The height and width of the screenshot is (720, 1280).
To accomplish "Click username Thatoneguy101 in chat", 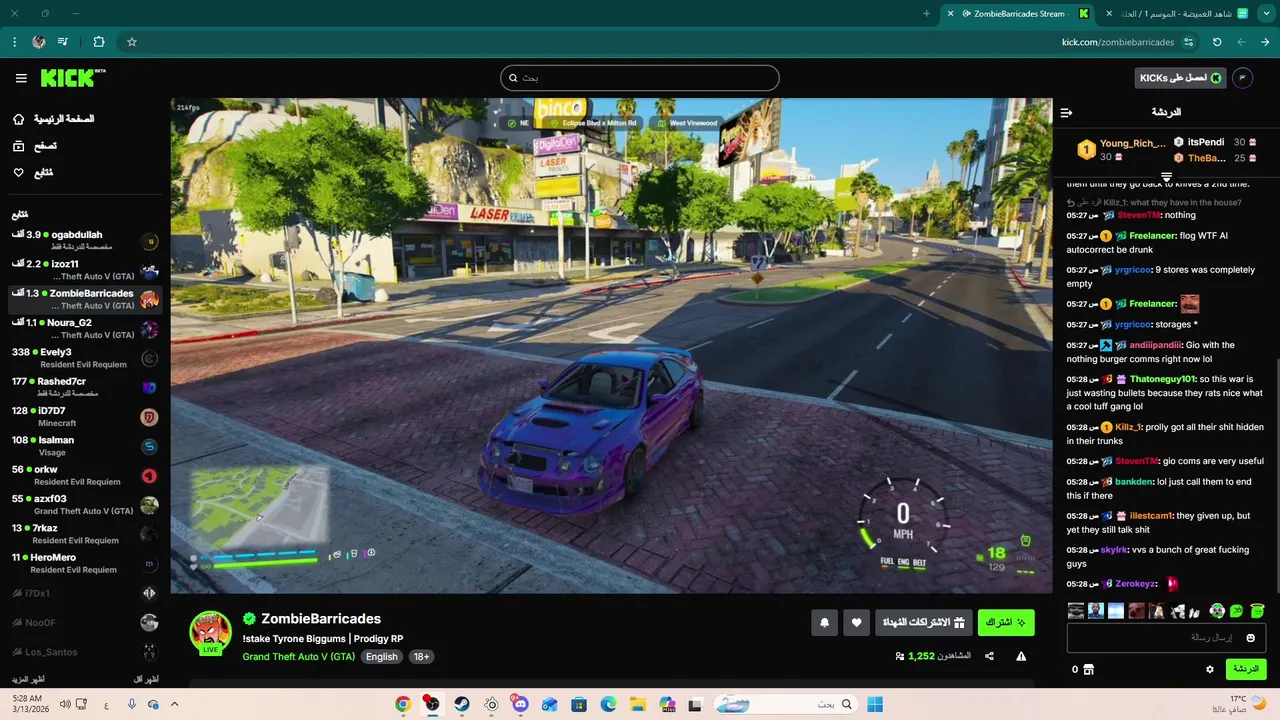I will click(1162, 379).
